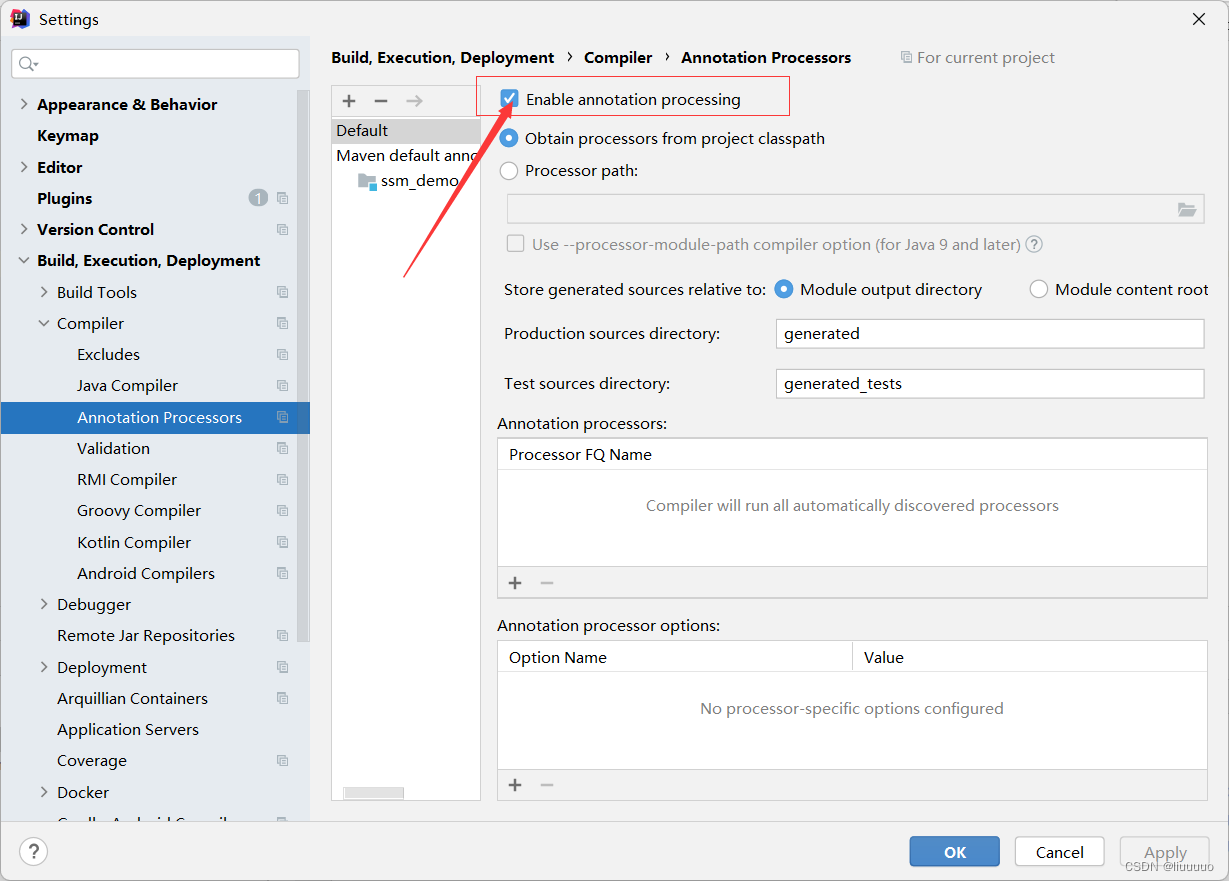
Task: Click the profile list horizontal scrollbar
Action: (373, 793)
